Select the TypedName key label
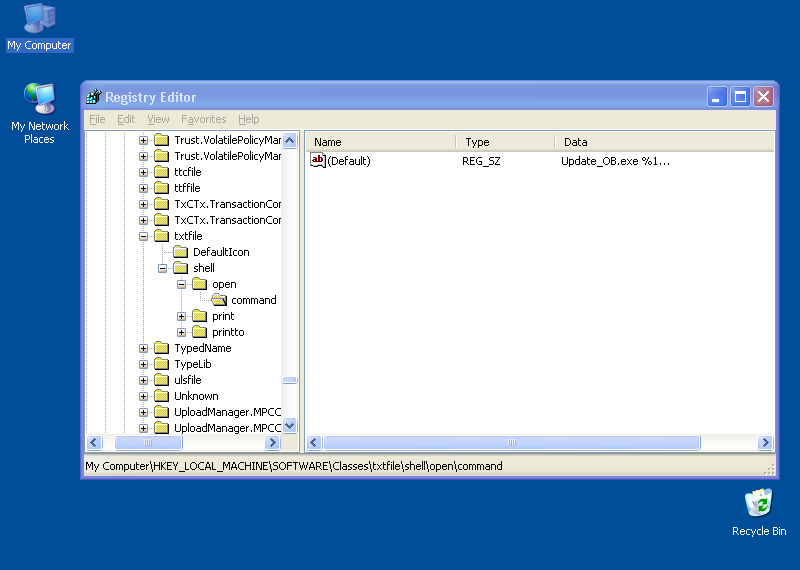The height and width of the screenshot is (570, 800). (203, 348)
